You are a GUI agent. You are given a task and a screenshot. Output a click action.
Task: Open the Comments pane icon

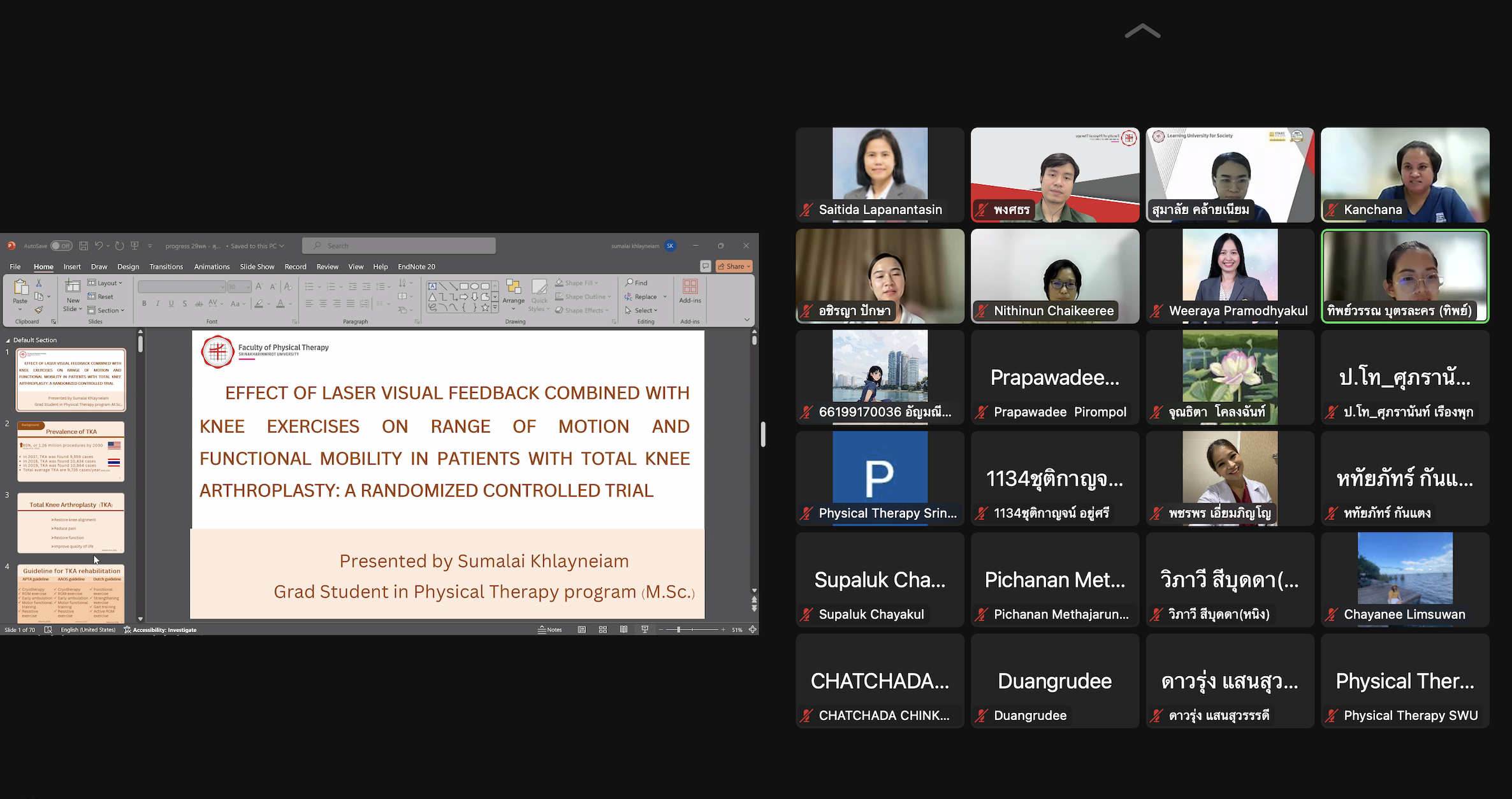tap(705, 266)
